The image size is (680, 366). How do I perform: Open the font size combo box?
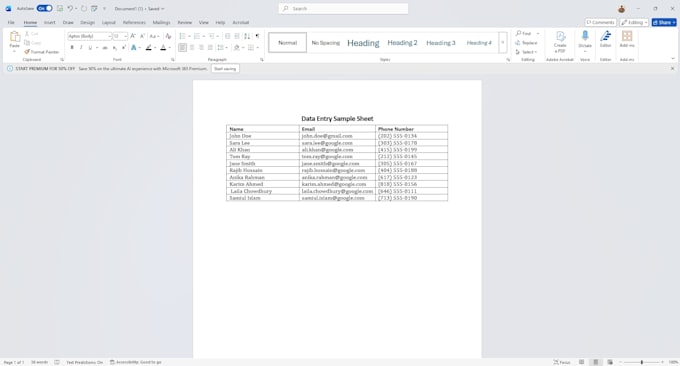coord(120,36)
